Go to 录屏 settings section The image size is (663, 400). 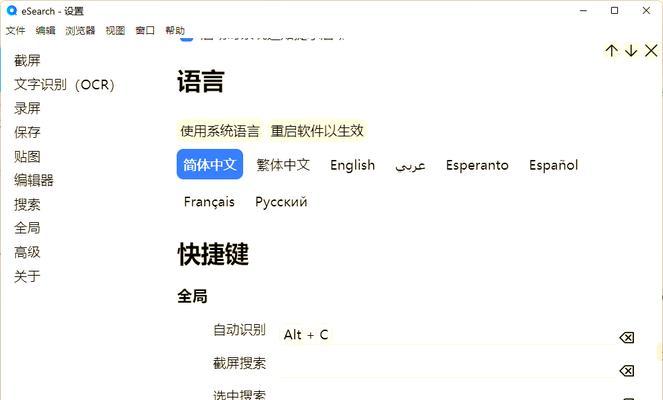click(27, 108)
